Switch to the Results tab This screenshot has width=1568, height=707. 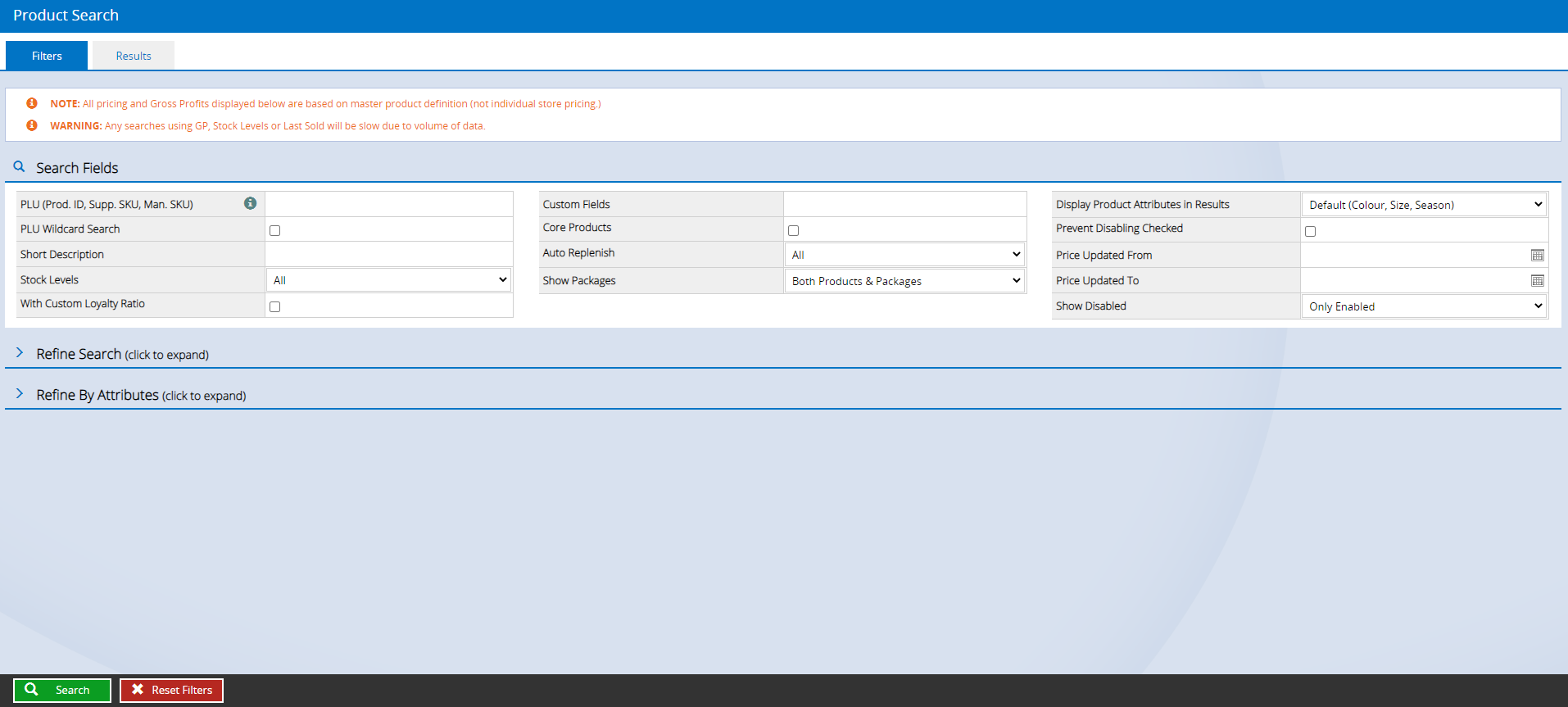point(134,56)
